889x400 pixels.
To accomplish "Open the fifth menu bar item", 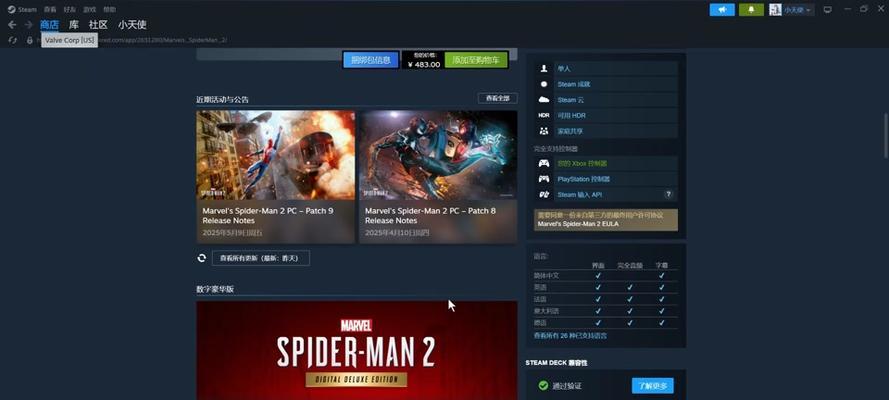I will 109,10.
